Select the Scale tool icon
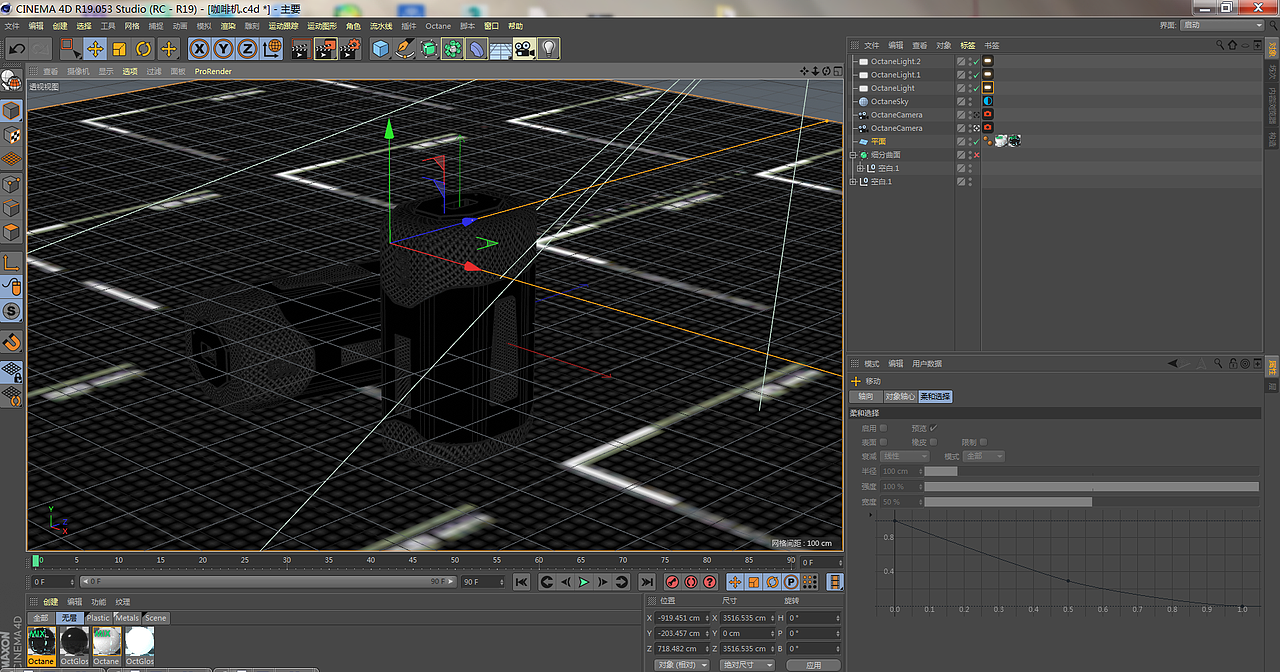 click(x=119, y=48)
